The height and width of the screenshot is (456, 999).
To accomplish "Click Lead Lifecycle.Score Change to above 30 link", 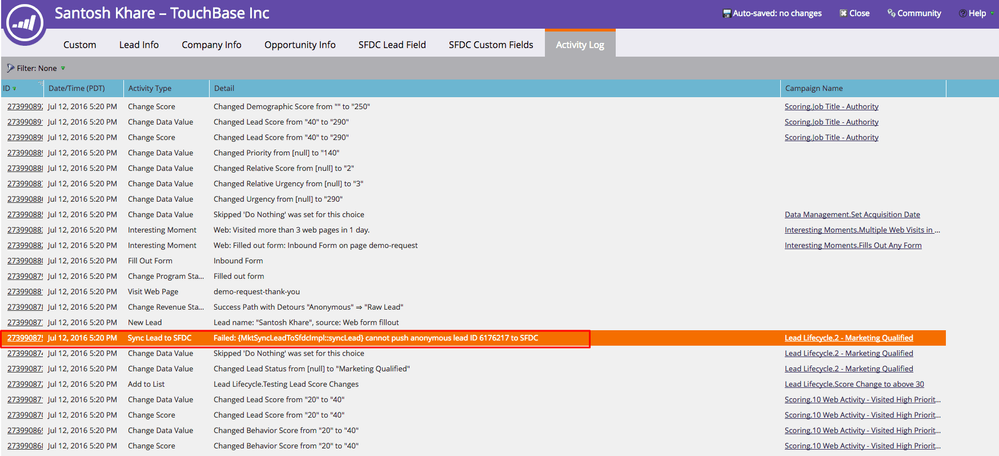I will point(854,384).
